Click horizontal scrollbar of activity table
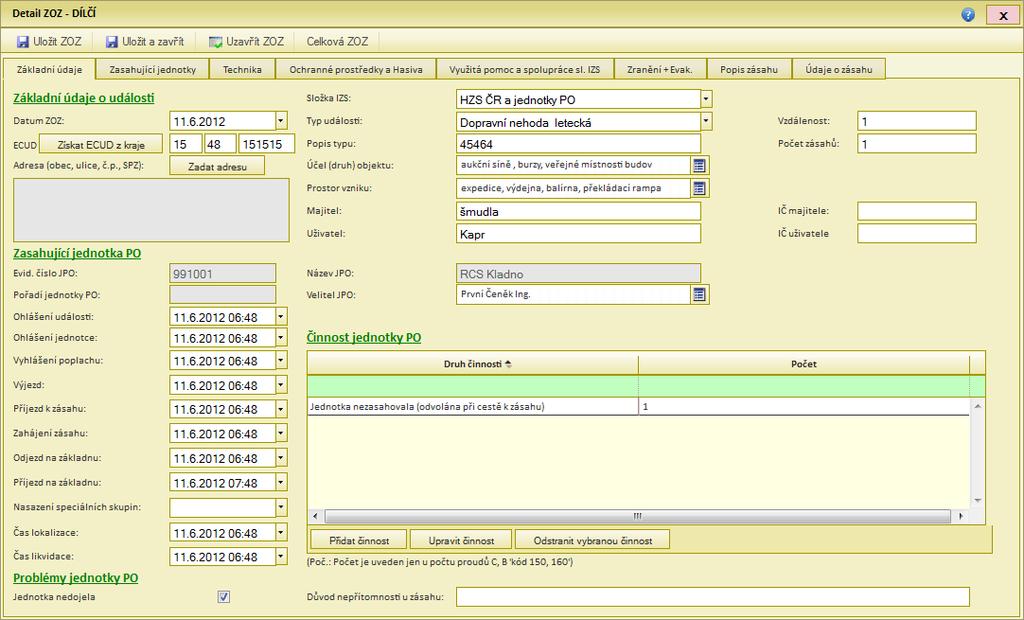The height and width of the screenshot is (620, 1024). (637, 516)
